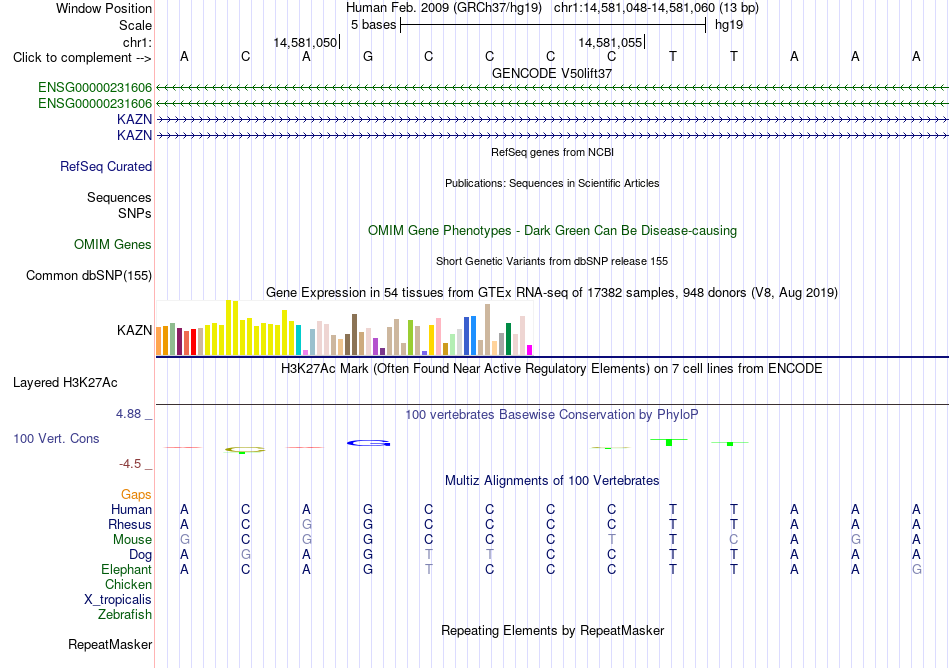Image resolution: width=950 pixels, height=668 pixels.
Task: Click the grey mismatched G in Rhesus row
Action: point(307,524)
